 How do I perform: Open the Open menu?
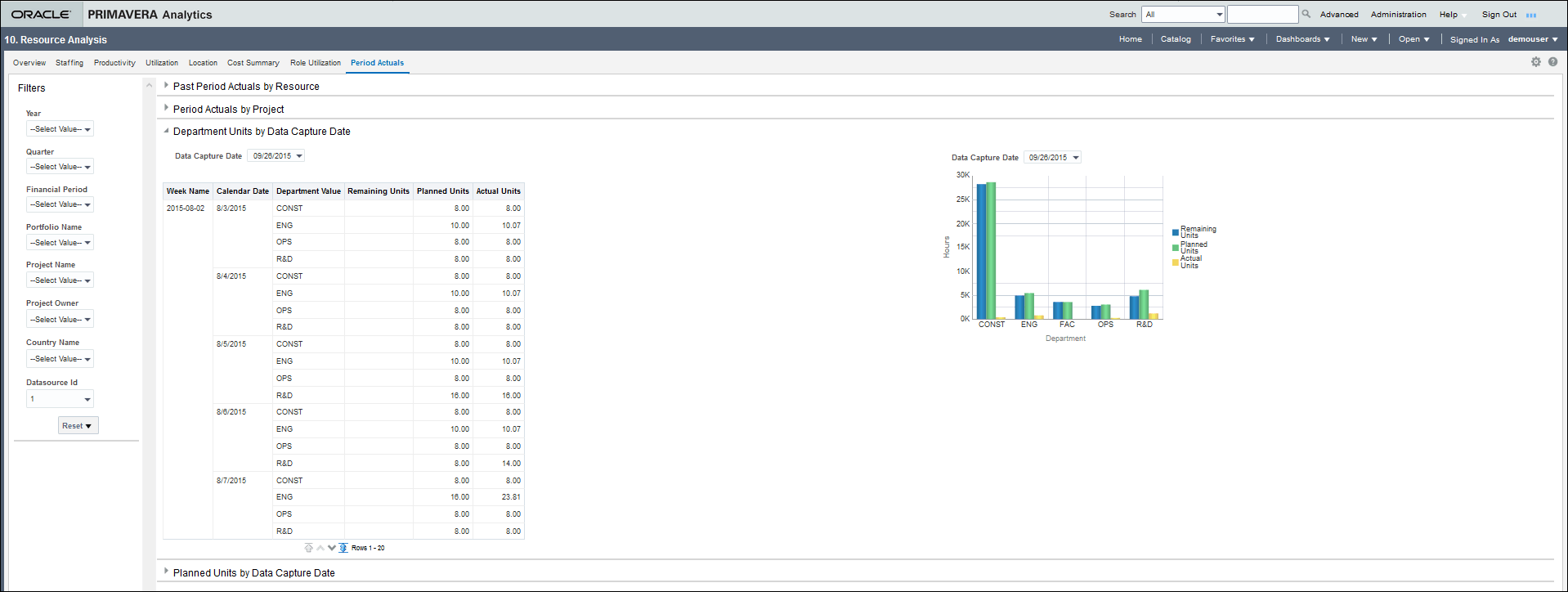tap(1413, 39)
